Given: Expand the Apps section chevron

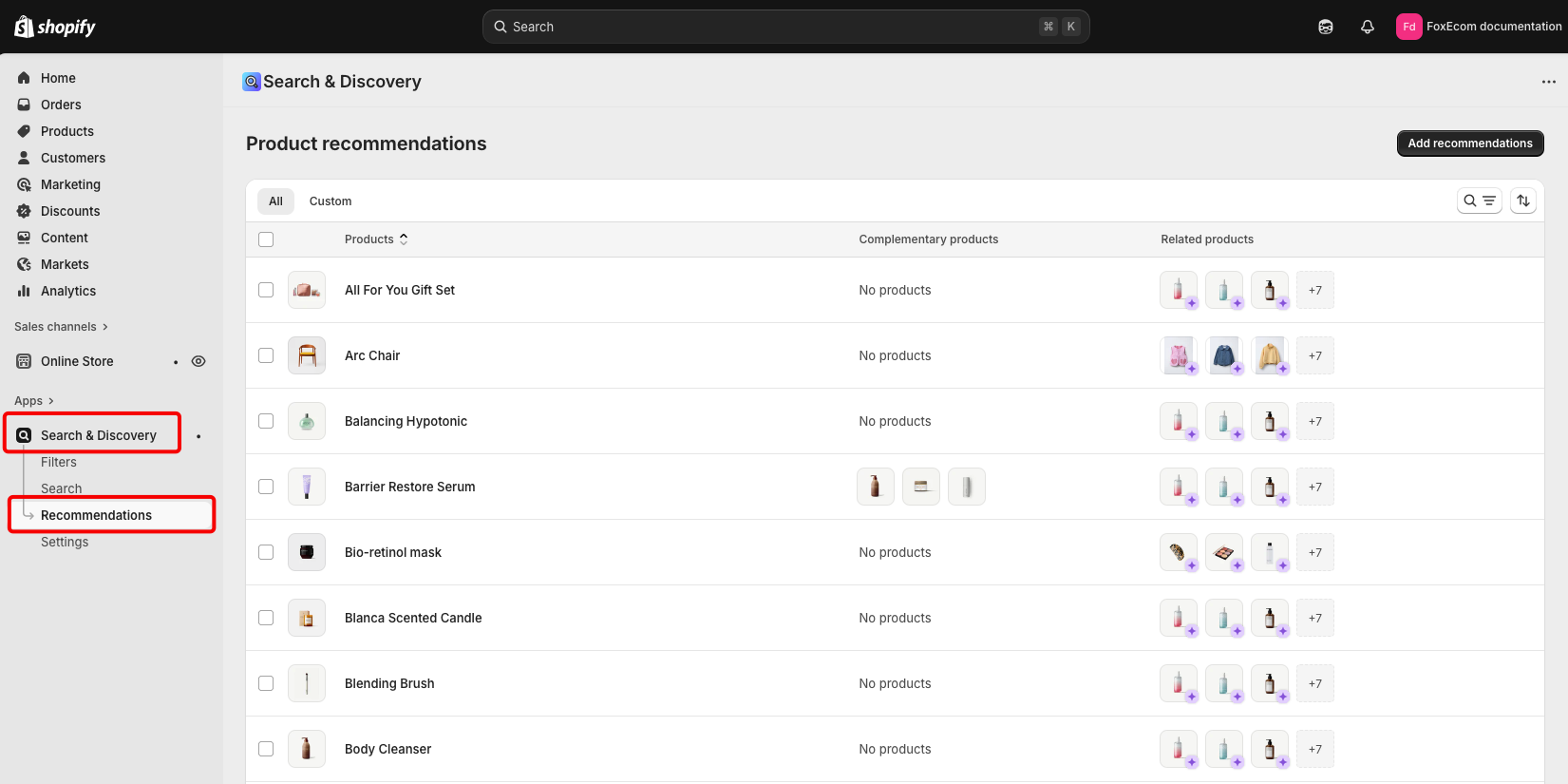Looking at the screenshot, I should (50, 401).
